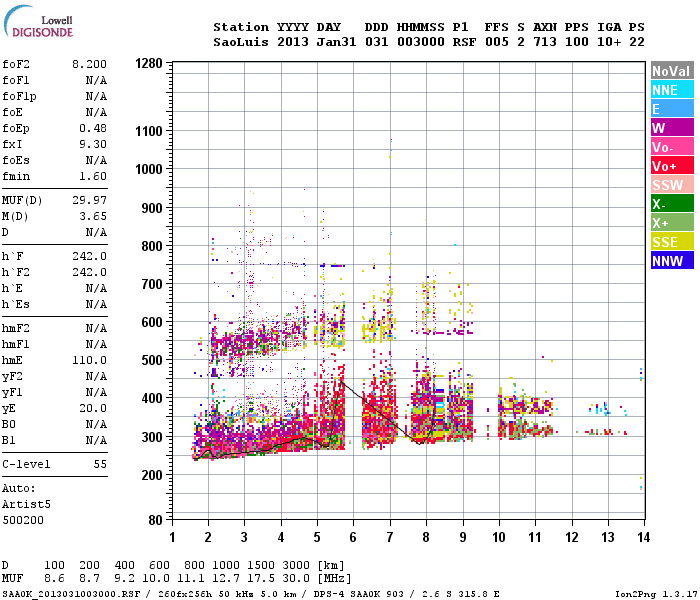Select the Vo+ red legend swatch
The height and width of the screenshot is (600, 700).
(672, 166)
